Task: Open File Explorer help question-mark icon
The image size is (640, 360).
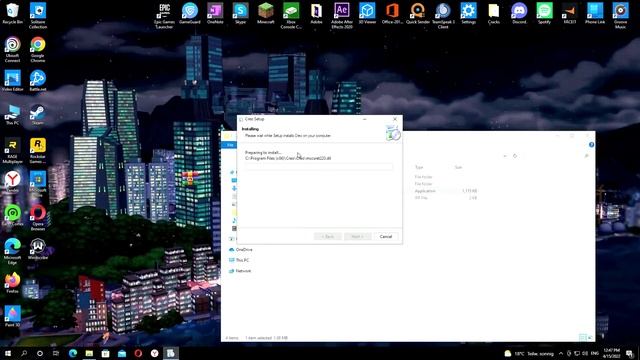Action: [591, 144]
